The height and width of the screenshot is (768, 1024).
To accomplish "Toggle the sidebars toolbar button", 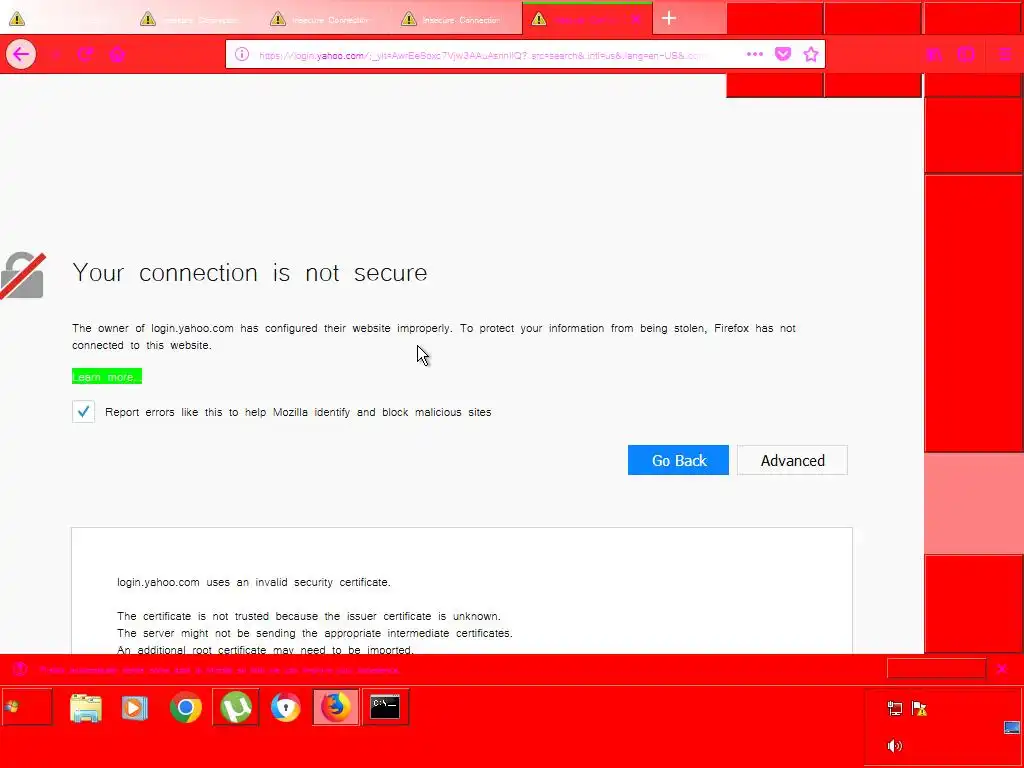I will click(966, 54).
